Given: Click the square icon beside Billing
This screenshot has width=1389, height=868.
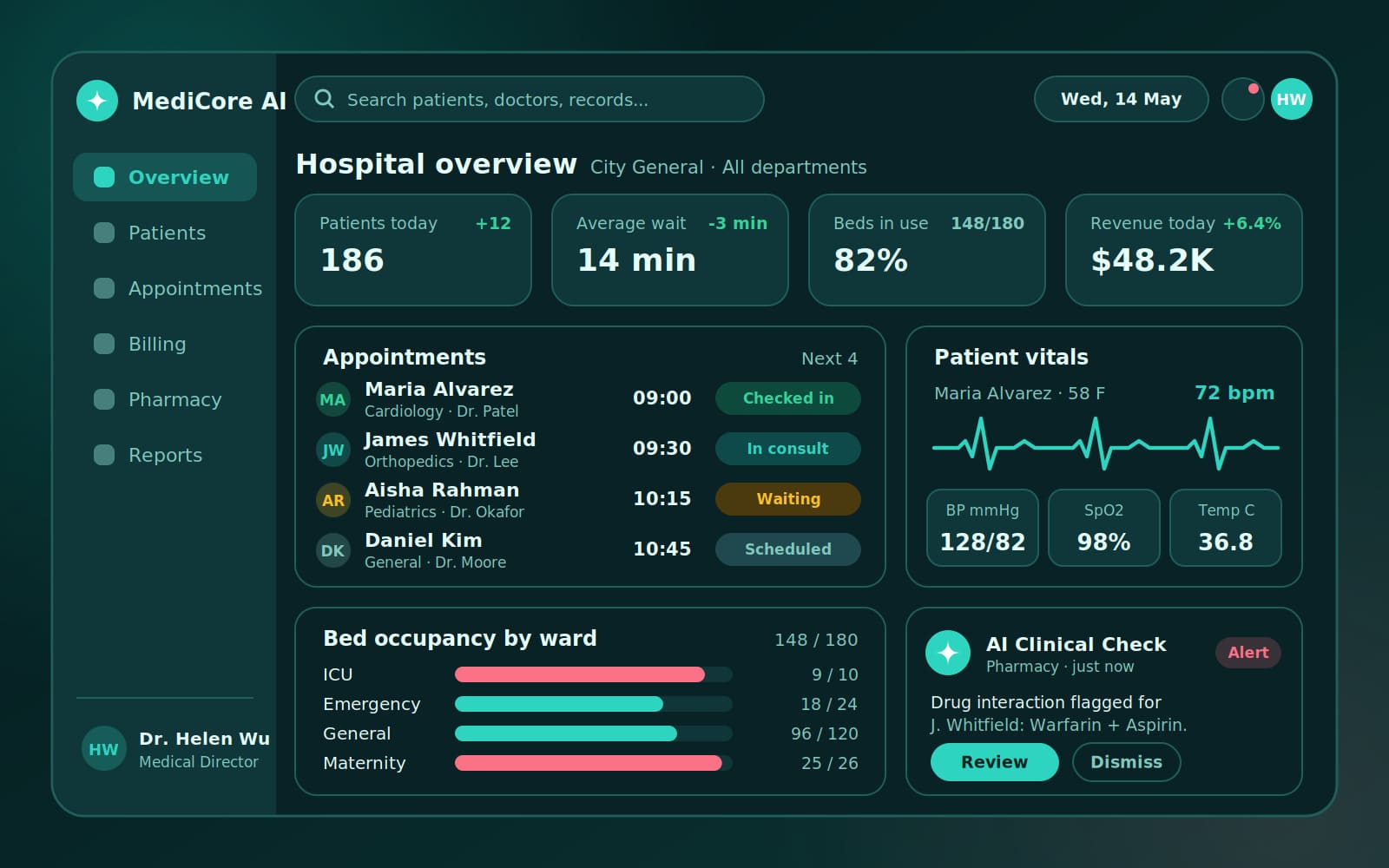Looking at the screenshot, I should tap(104, 344).
